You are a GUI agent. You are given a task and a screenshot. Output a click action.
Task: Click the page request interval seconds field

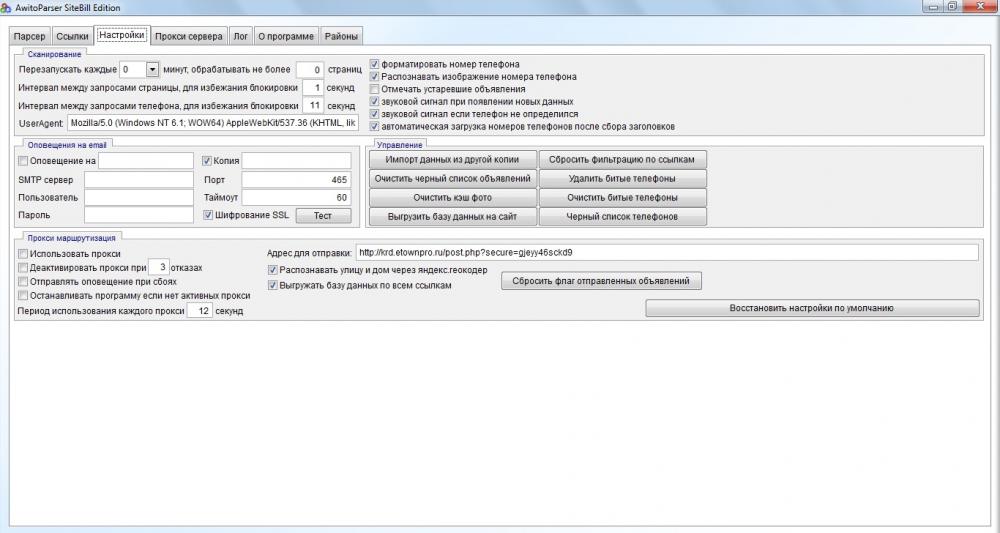tap(312, 87)
